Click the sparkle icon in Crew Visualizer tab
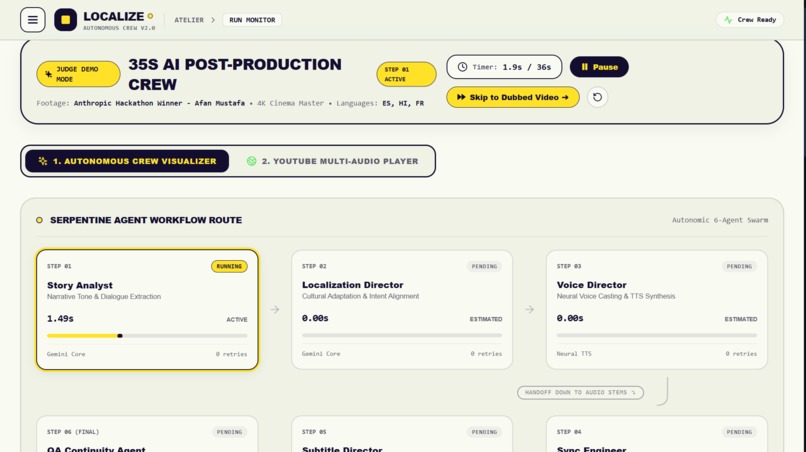Screen dimensions: 806x452 [x=43, y=161]
